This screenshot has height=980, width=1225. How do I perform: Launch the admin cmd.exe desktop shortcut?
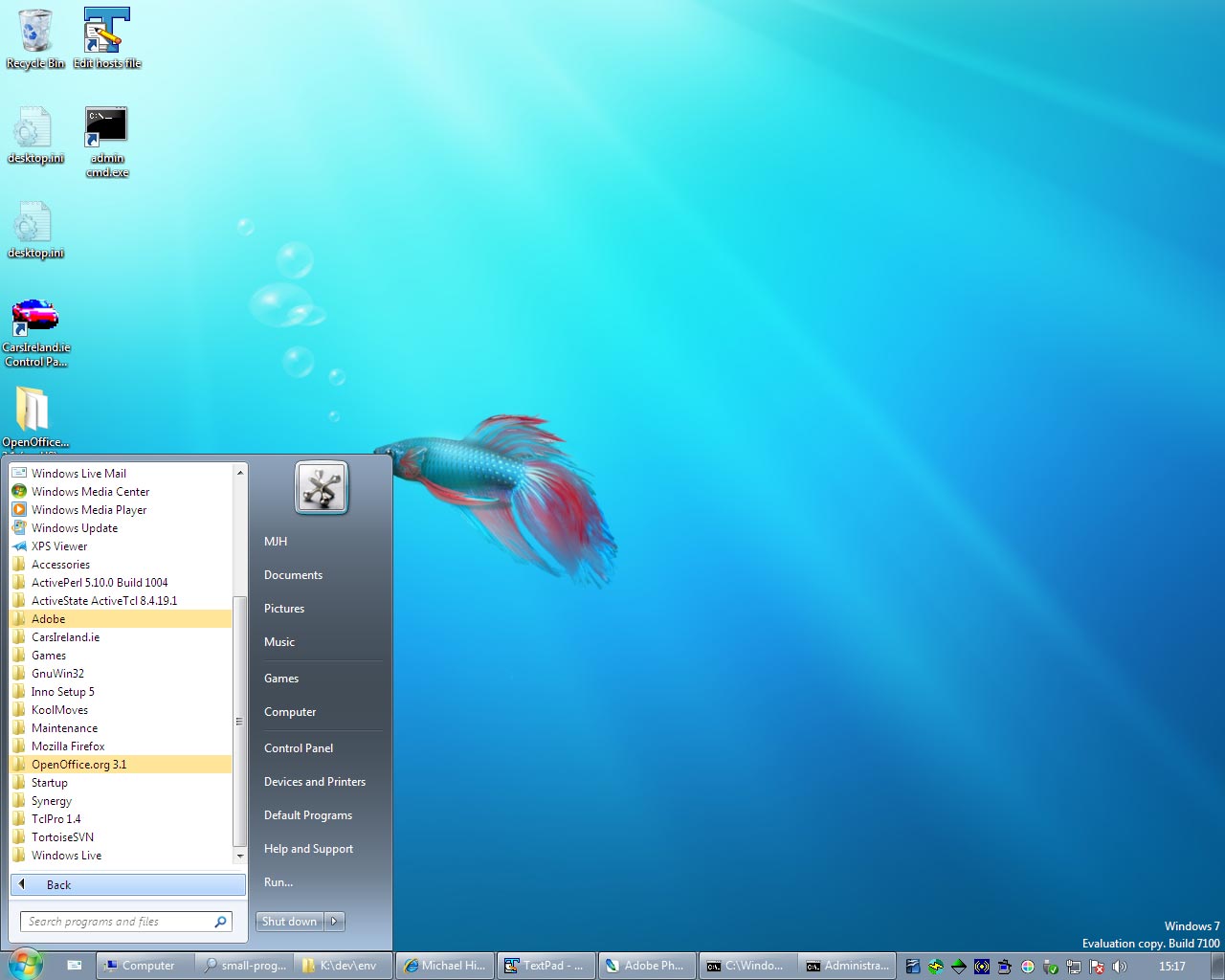[x=106, y=142]
